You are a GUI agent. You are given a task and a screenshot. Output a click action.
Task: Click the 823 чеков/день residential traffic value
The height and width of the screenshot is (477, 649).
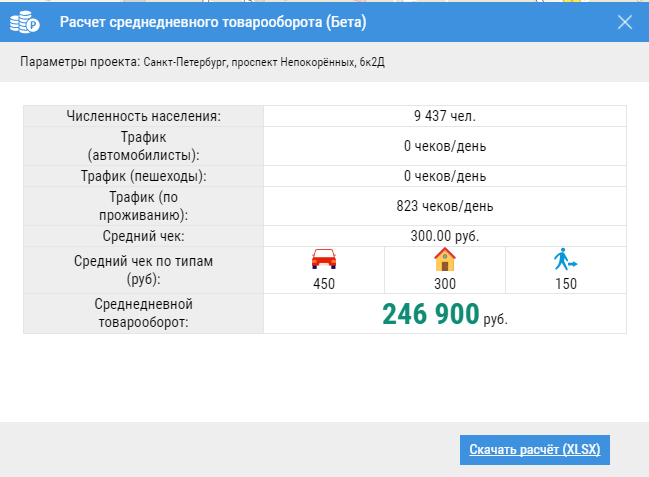(x=444, y=207)
